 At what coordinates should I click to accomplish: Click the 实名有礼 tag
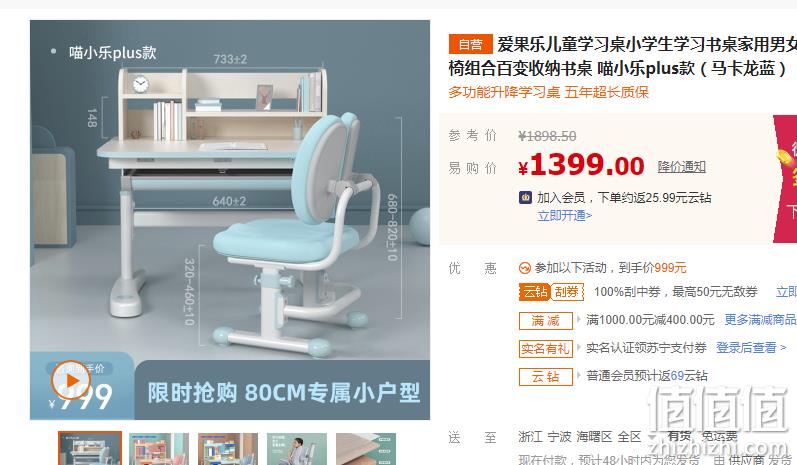click(x=545, y=349)
